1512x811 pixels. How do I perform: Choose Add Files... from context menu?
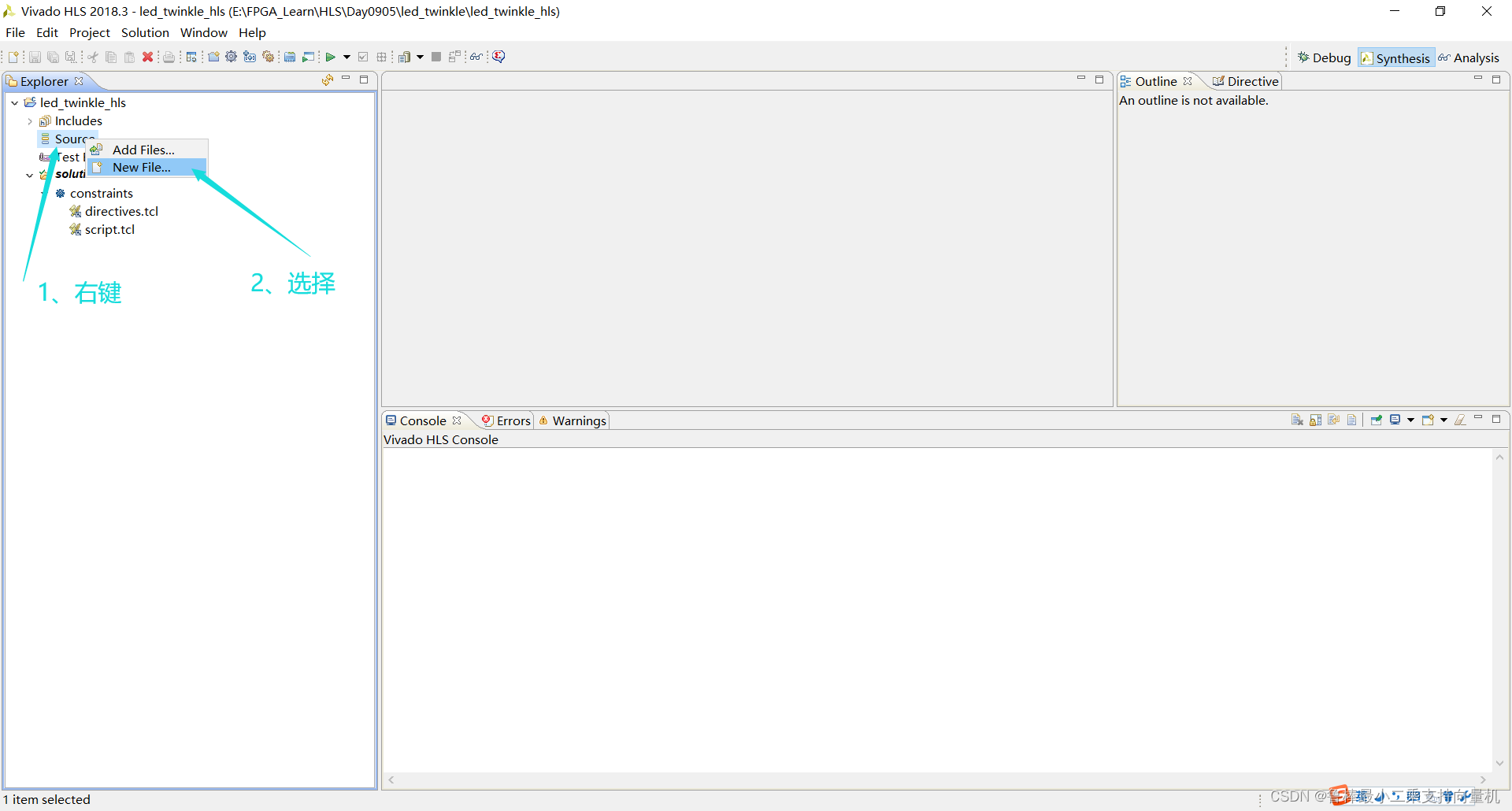point(146,150)
